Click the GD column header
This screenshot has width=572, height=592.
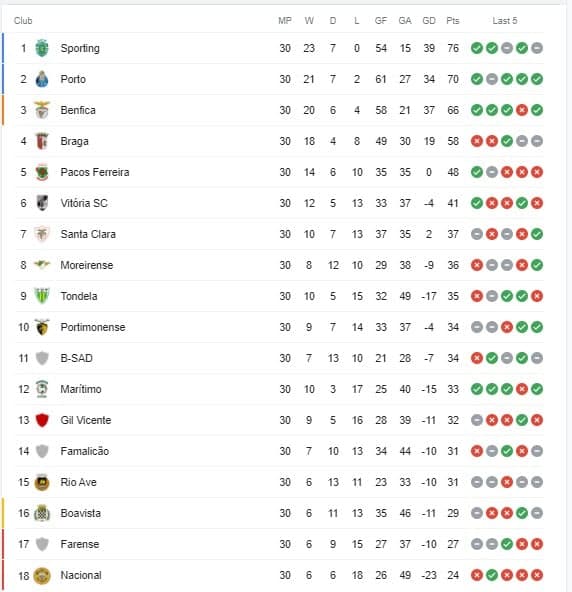429,21
